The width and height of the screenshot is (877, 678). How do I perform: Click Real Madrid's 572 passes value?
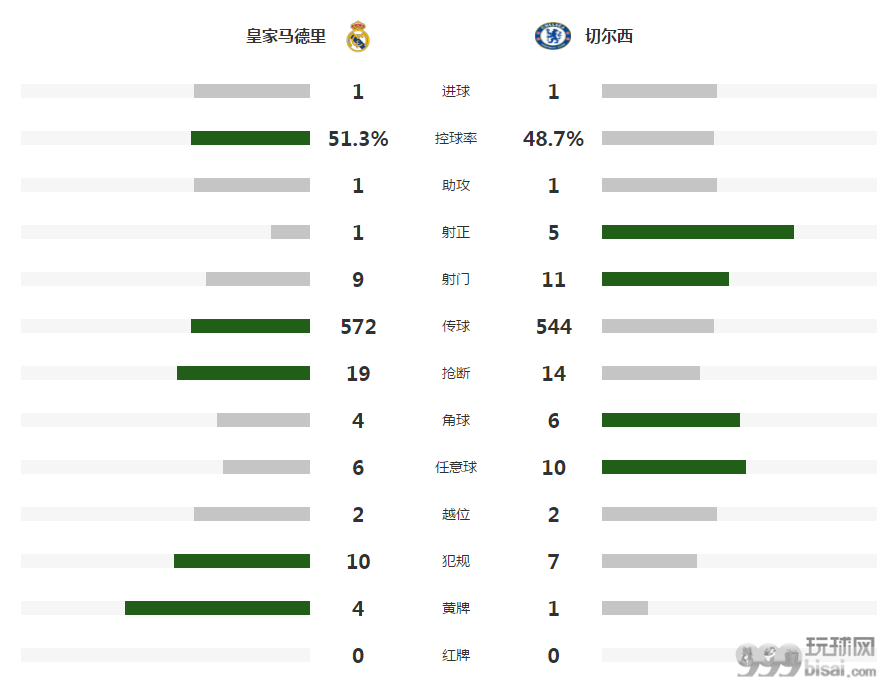(359, 326)
